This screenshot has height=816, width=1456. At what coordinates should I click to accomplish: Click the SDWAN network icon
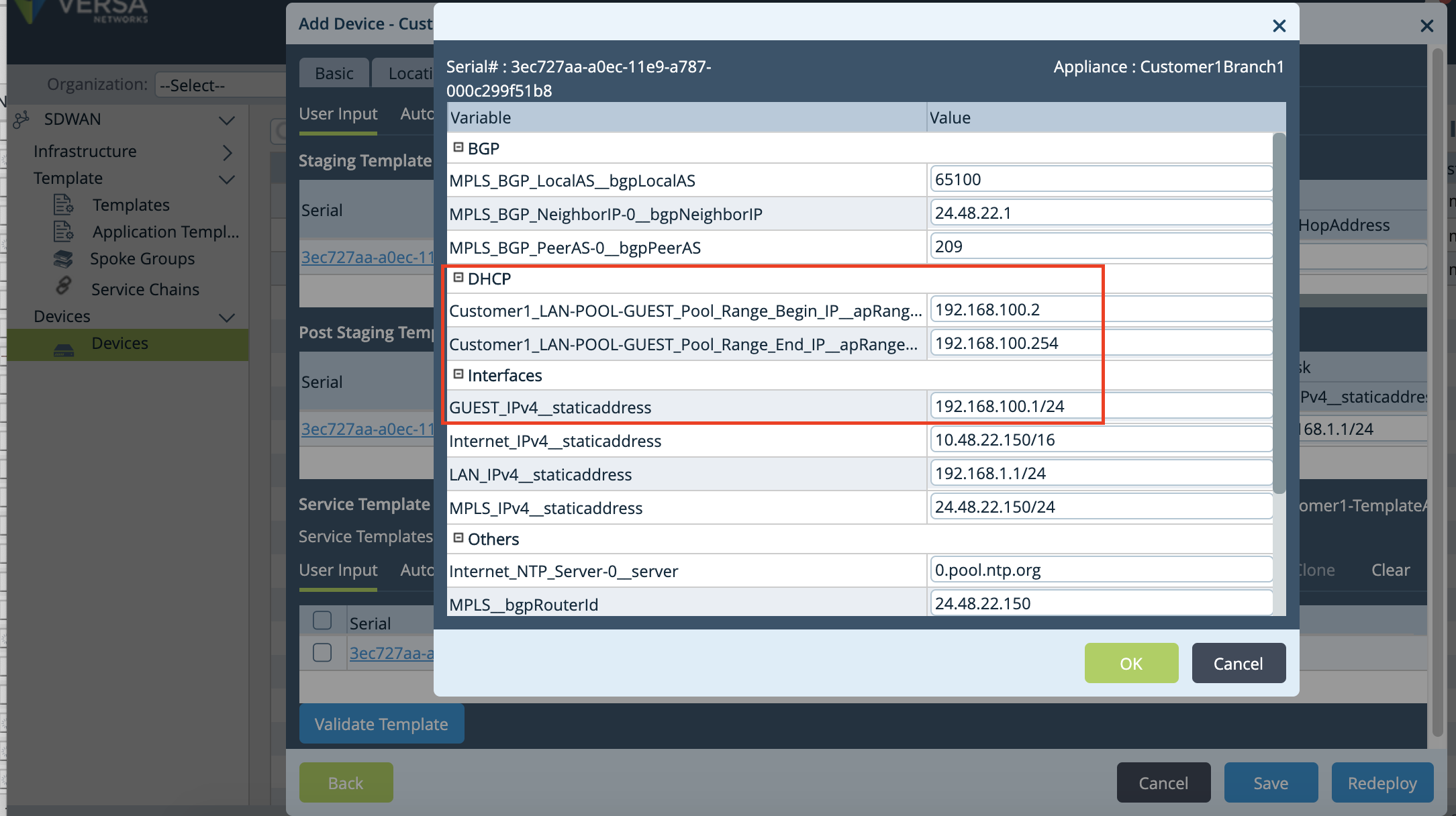click(x=21, y=119)
